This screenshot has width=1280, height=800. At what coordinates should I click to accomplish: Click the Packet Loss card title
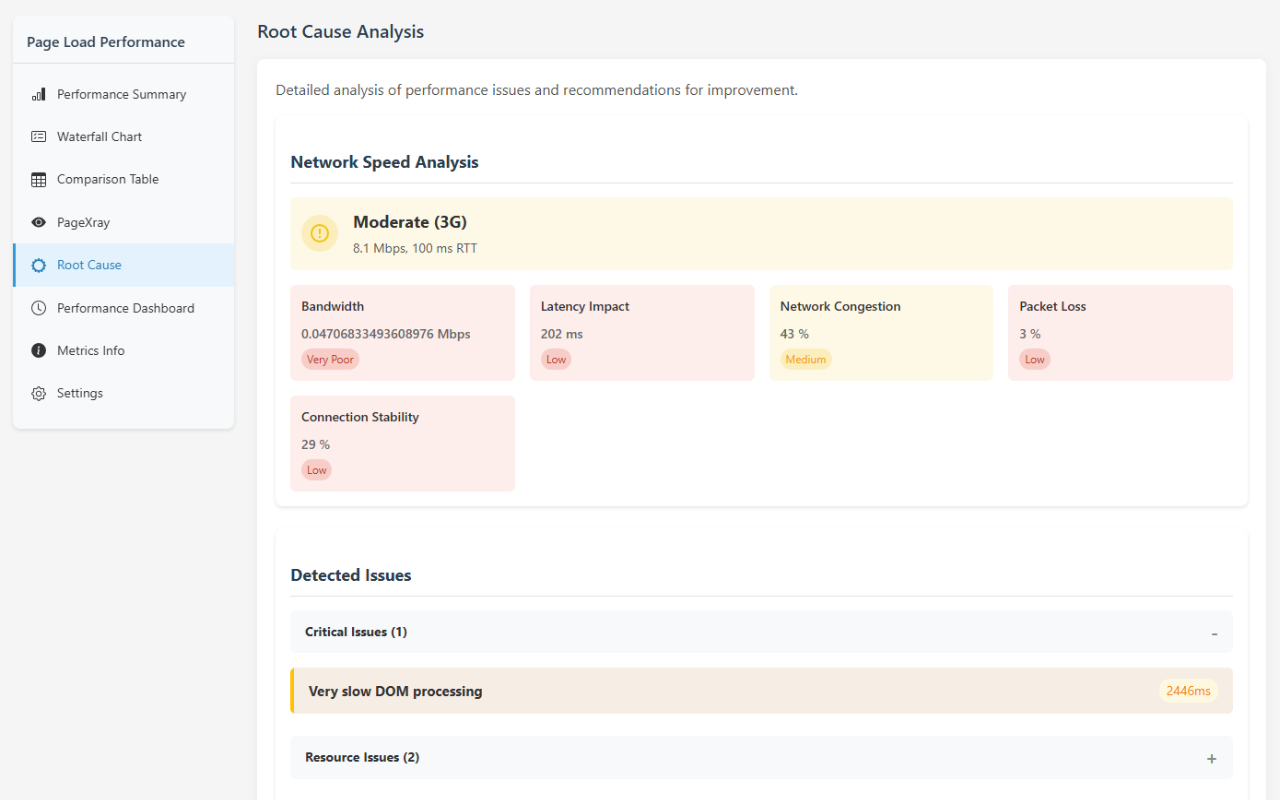click(x=1053, y=307)
